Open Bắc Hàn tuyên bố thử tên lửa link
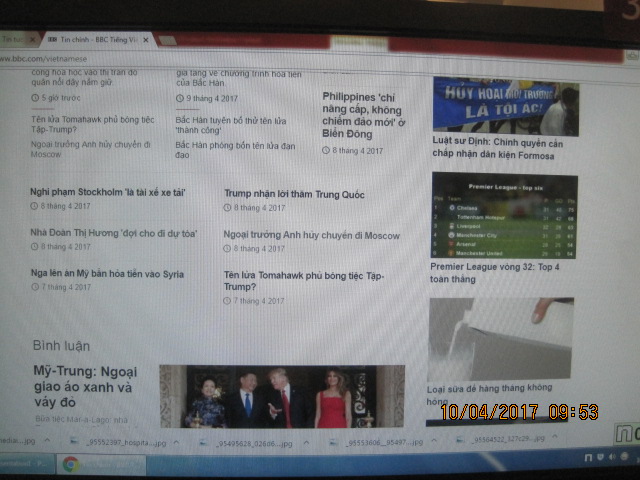The width and height of the screenshot is (640, 480). point(231,125)
